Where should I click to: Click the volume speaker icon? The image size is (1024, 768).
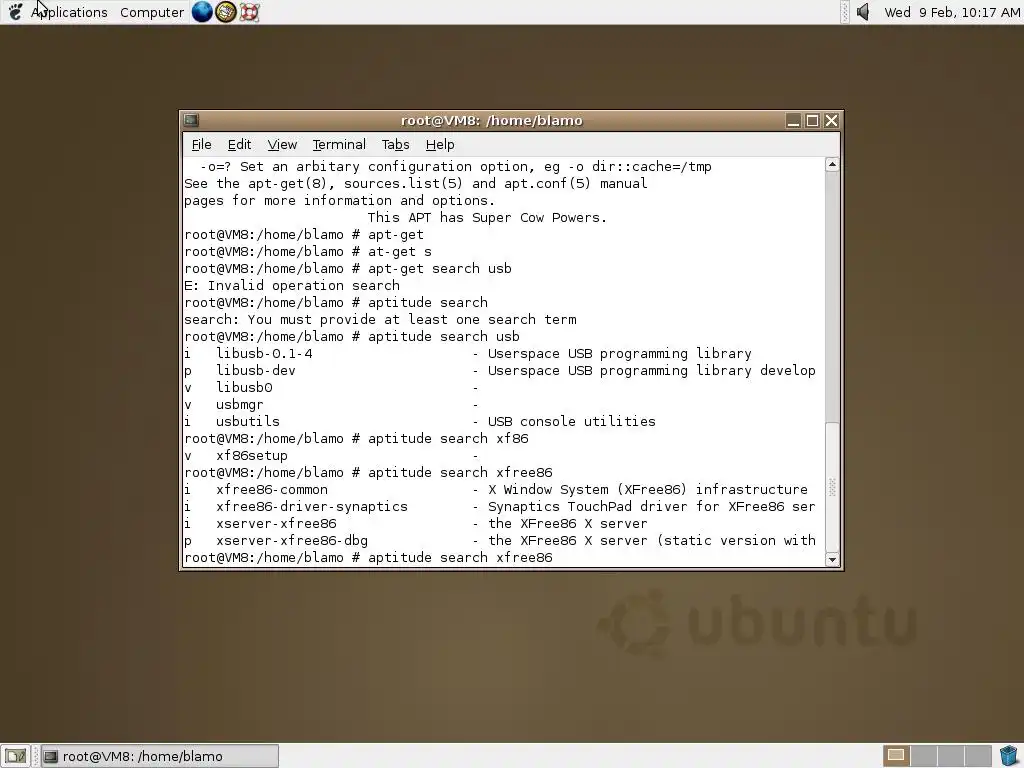[x=863, y=12]
